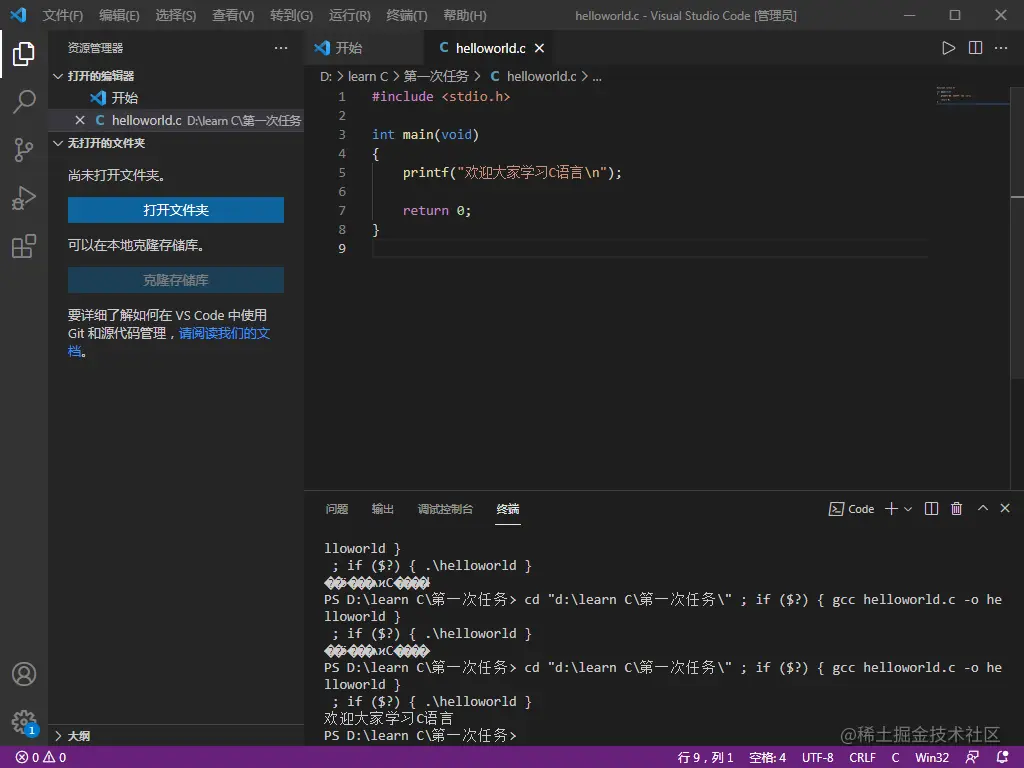Image resolution: width=1024 pixels, height=768 pixels.
Task: Open the Explorer panel more actions ellipsis
Action: point(281,48)
